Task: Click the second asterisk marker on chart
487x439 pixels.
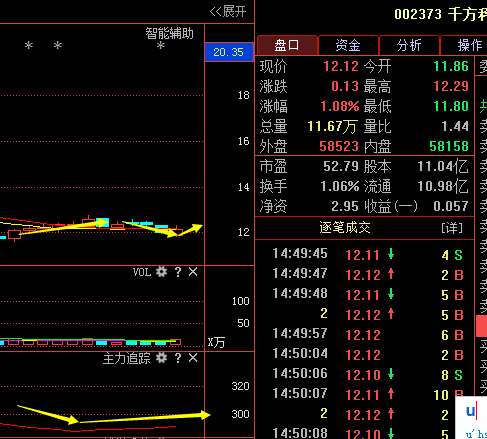Action: pyautogui.click(x=58, y=45)
